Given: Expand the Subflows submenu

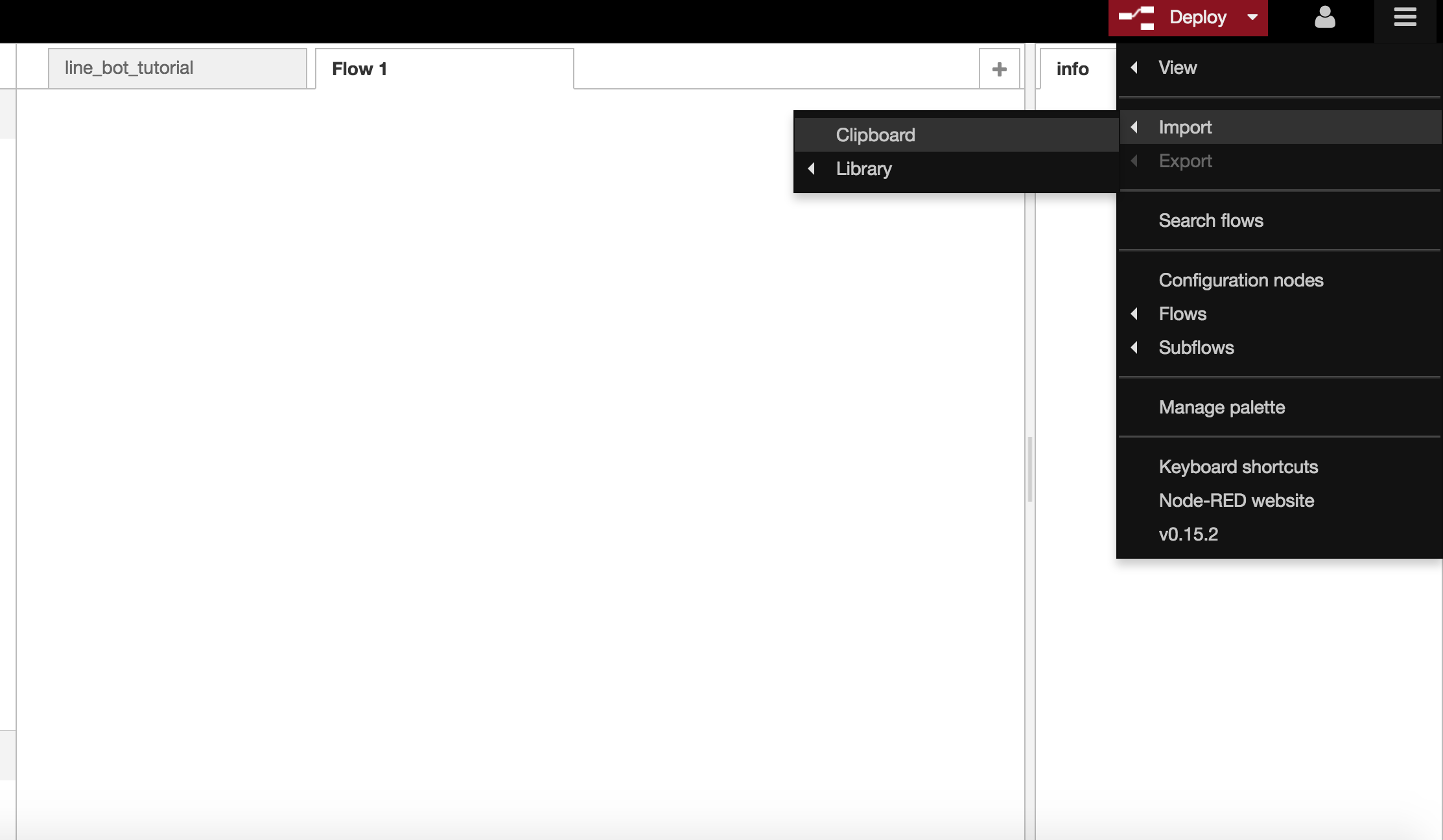Looking at the screenshot, I should pos(1279,347).
